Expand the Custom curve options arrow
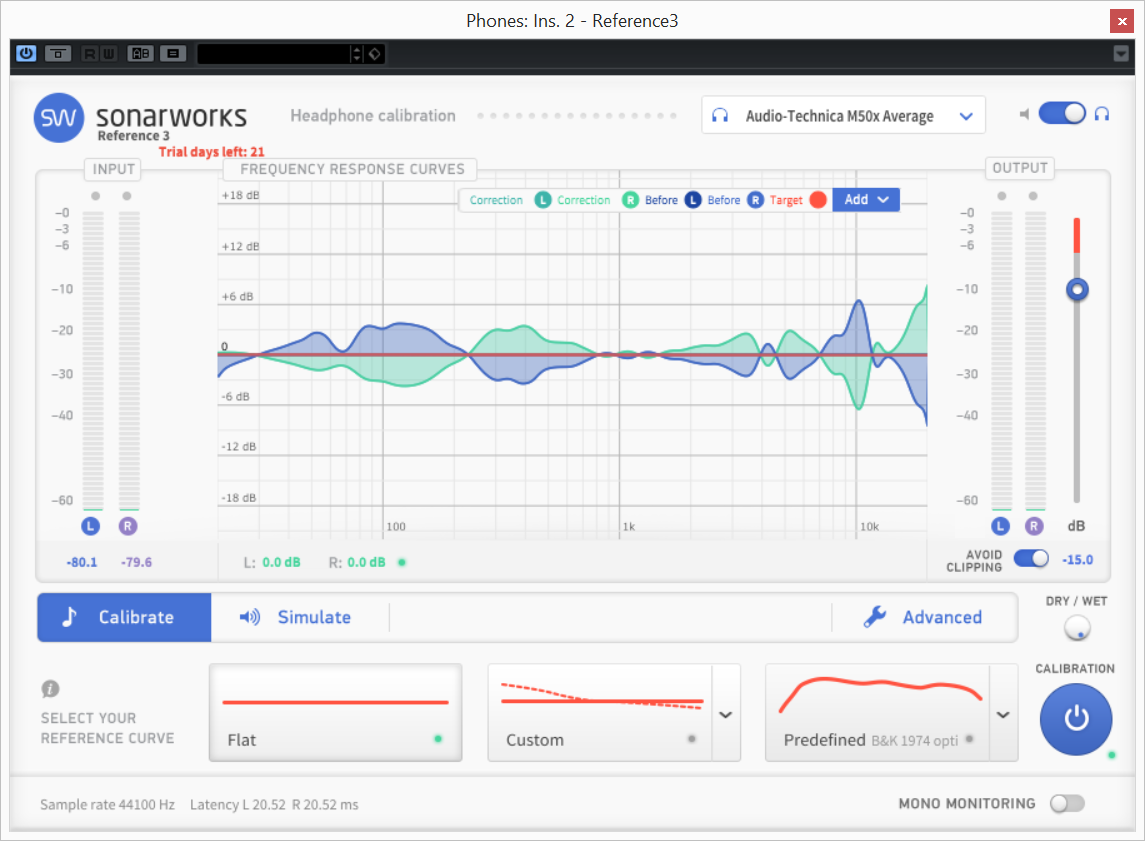This screenshot has height=841, width=1145. (726, 714)
